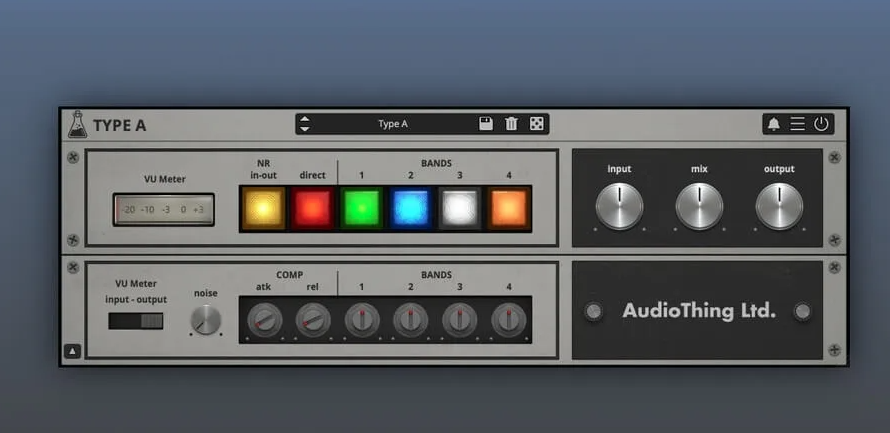This screenshot has width=890, height=433.
Task: Open the hamburger menu icon
Action: coord(797,124)
